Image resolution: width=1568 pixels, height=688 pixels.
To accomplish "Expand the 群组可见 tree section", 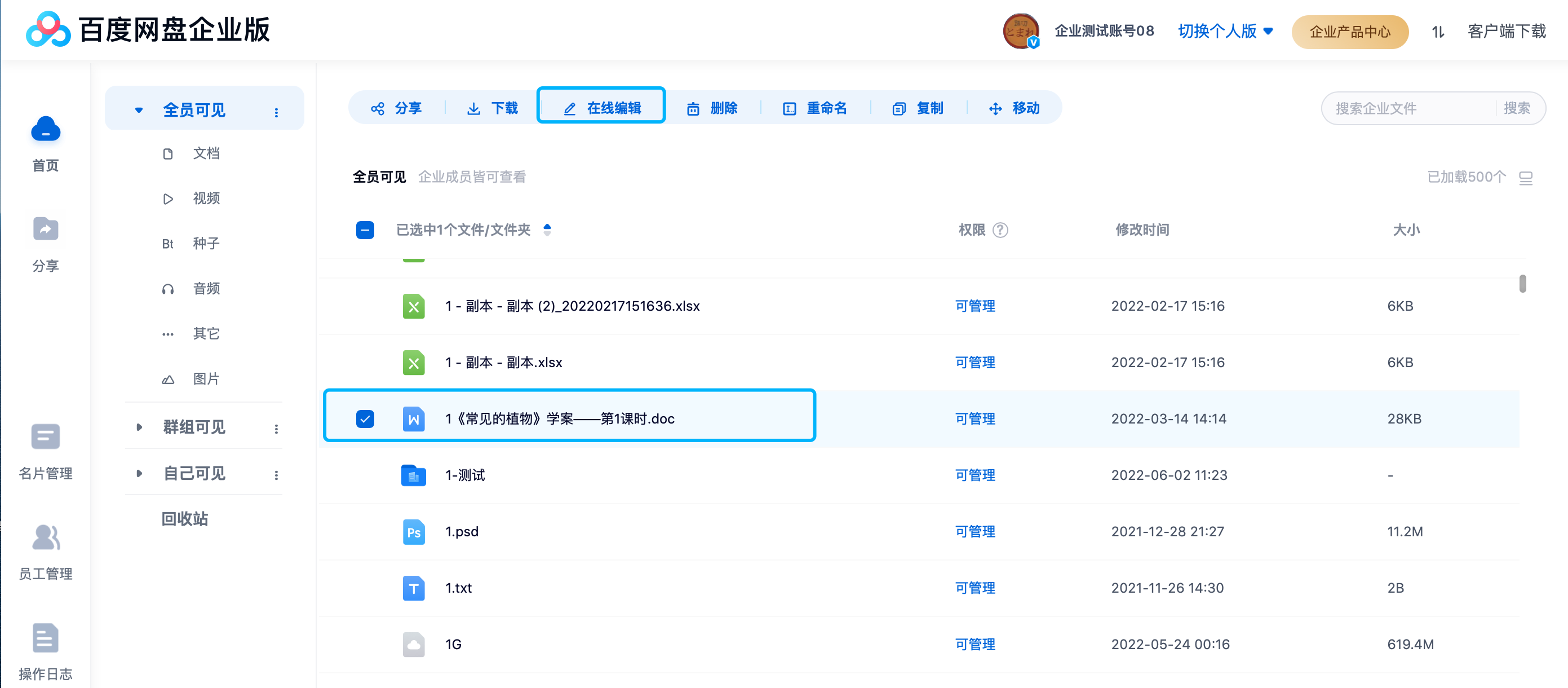I will coord(139,427).
